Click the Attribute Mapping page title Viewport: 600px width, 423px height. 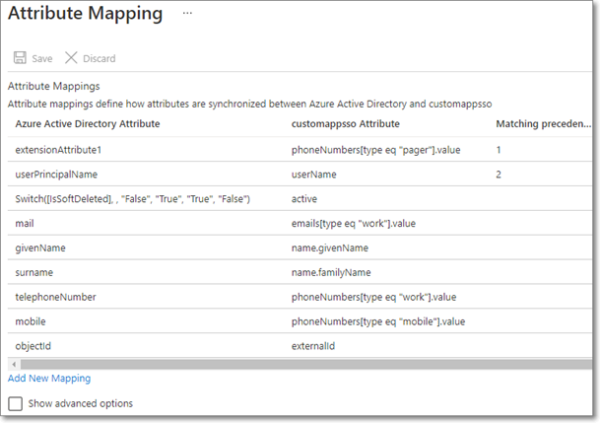point(85,13)
